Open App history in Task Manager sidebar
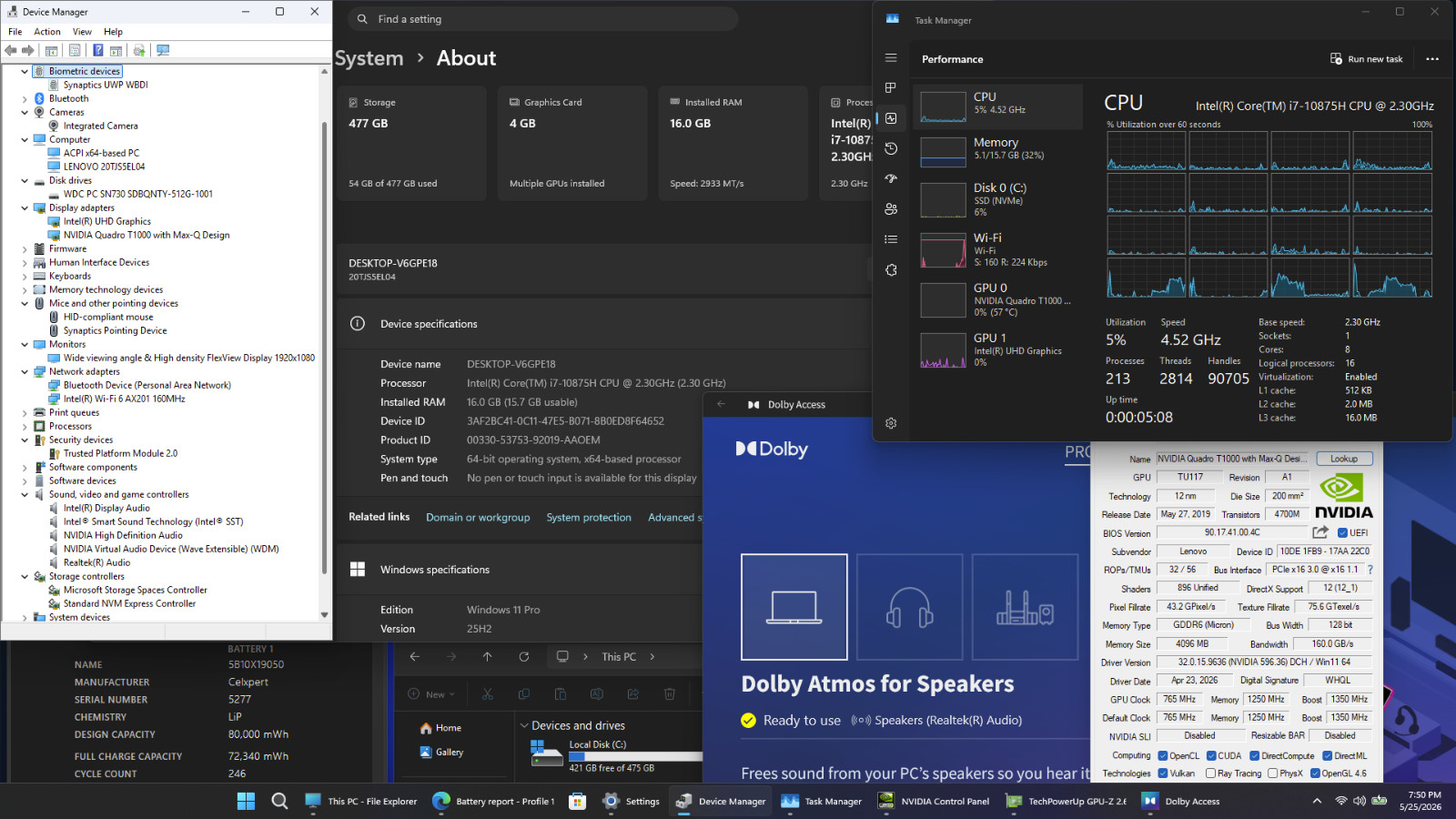Screen dimensions: 1456x819 point(891,148)
